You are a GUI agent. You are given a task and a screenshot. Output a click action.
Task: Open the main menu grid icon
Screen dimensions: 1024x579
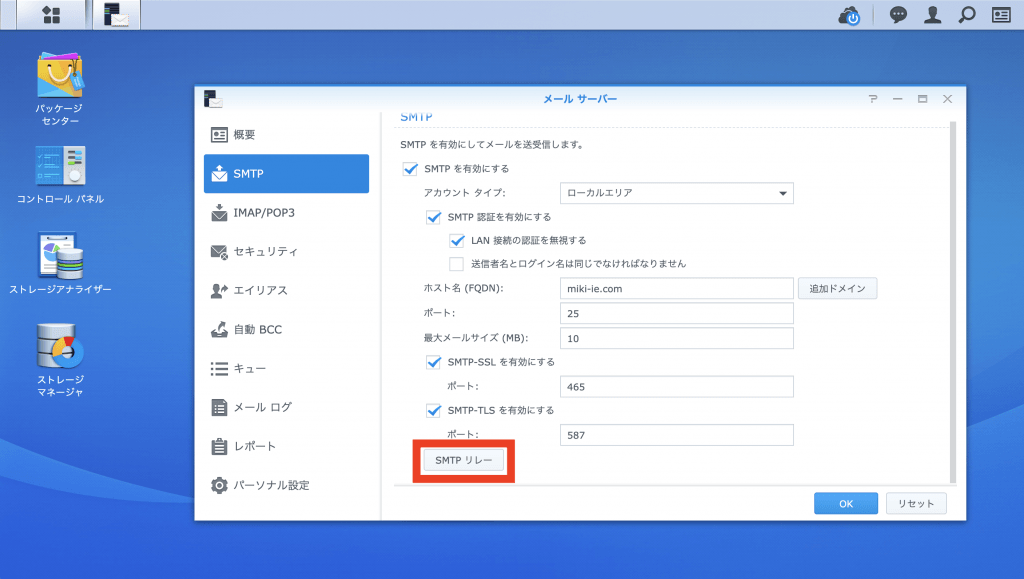coord(51,15)
